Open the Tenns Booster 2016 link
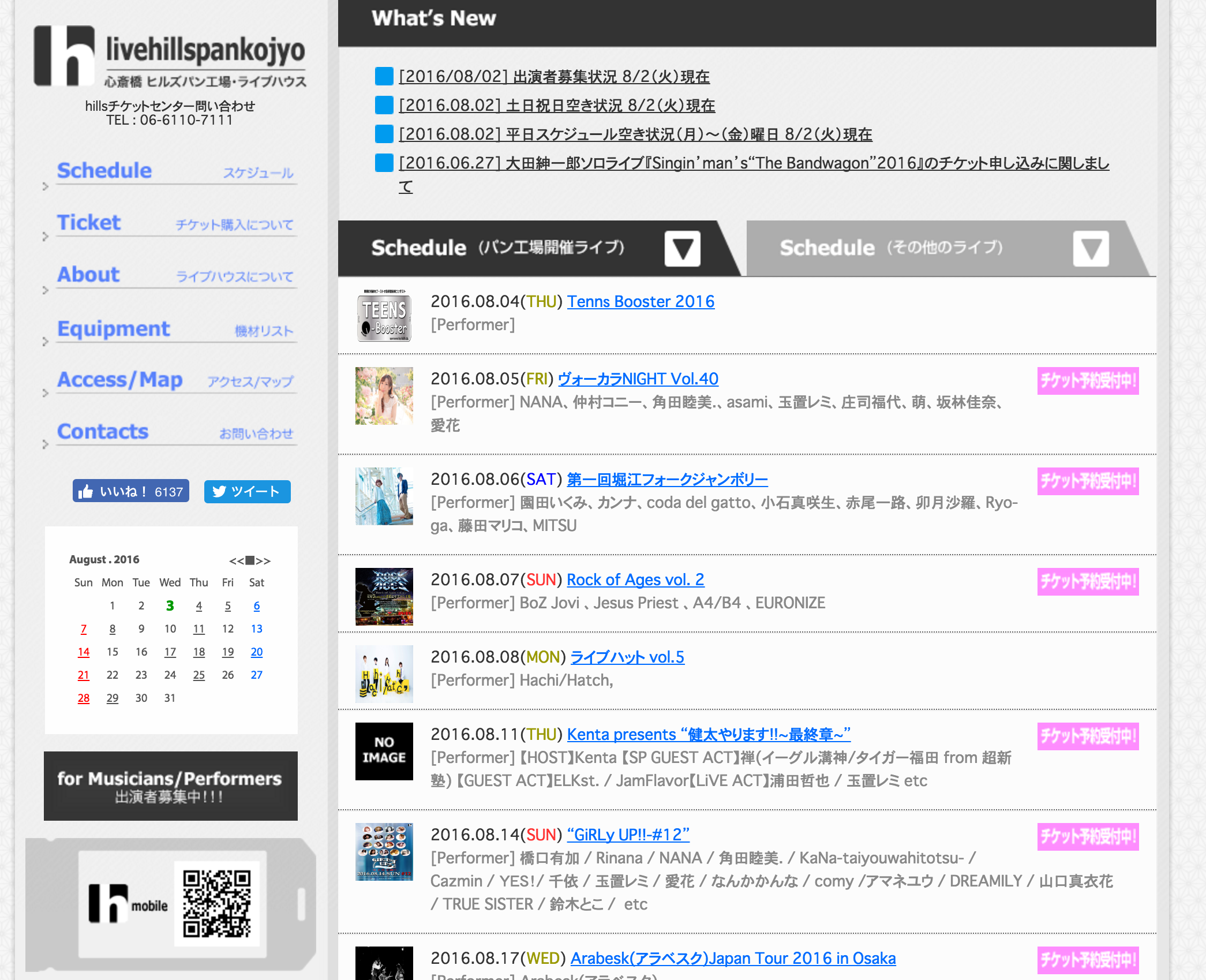Viewport: 1206px width, 980px height. point(641,301)
